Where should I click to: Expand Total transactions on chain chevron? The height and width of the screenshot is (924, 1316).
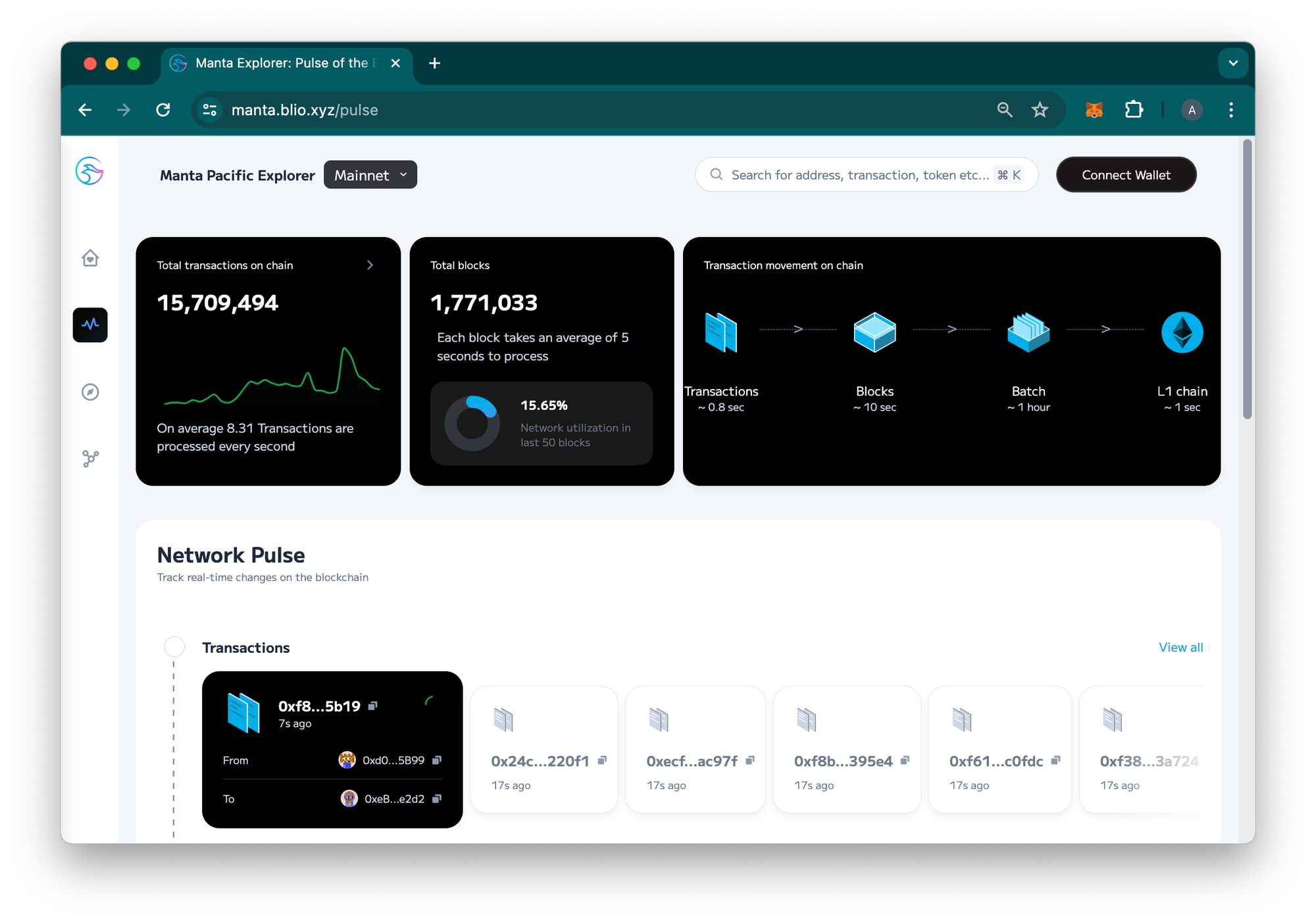[370, 265]
